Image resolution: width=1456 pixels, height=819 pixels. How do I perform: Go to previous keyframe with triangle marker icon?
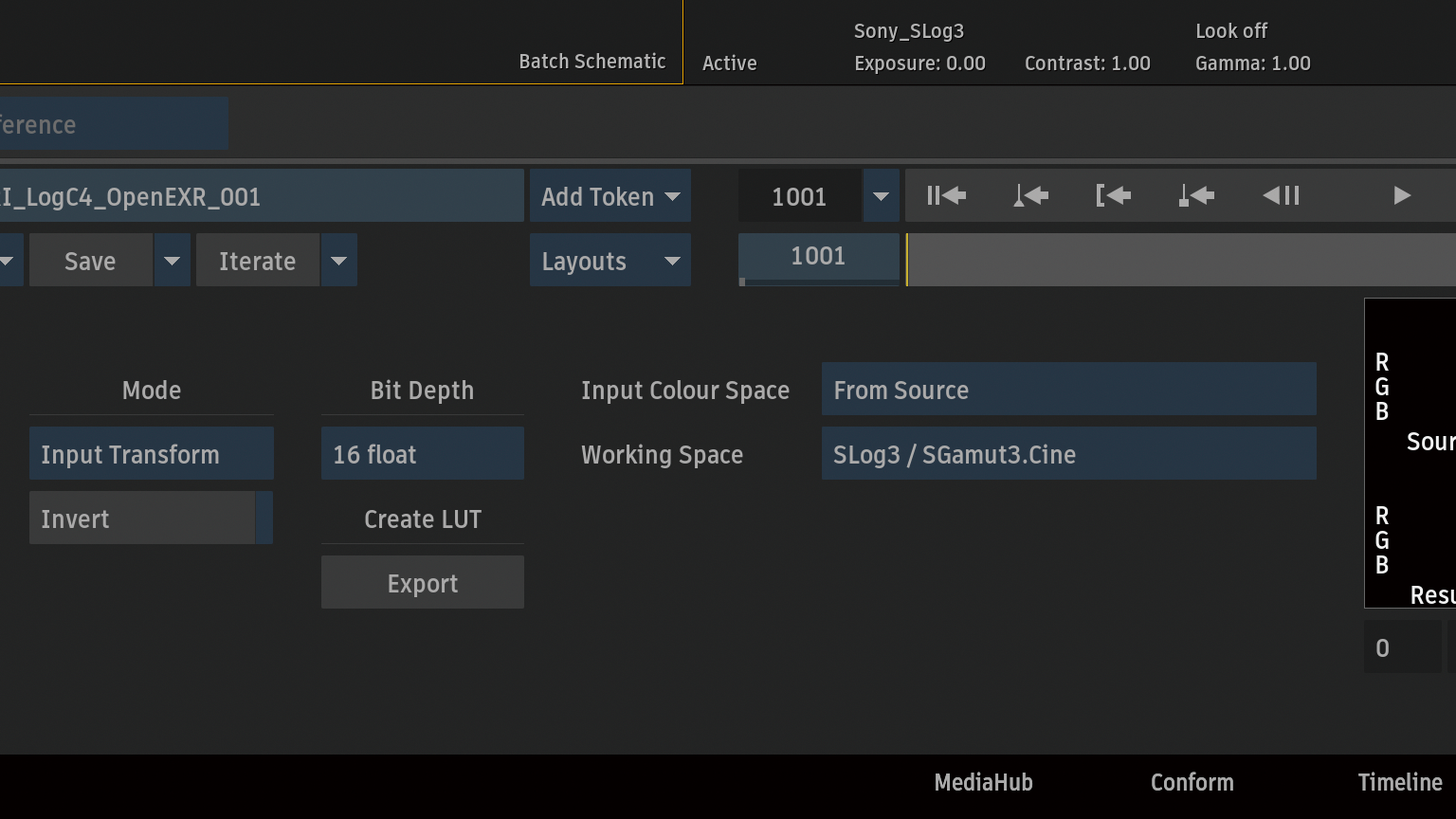[1030, 196]
